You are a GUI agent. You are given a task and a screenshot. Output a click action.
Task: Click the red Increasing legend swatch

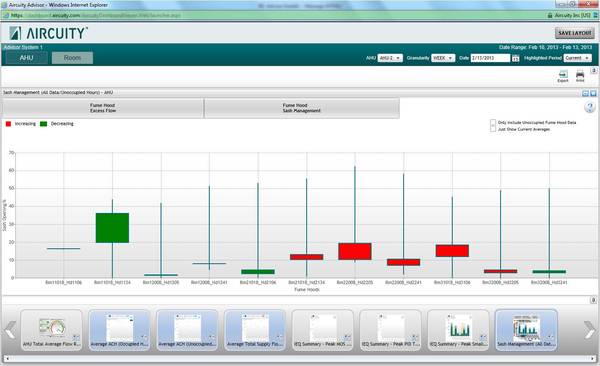(x=8, y=124)
